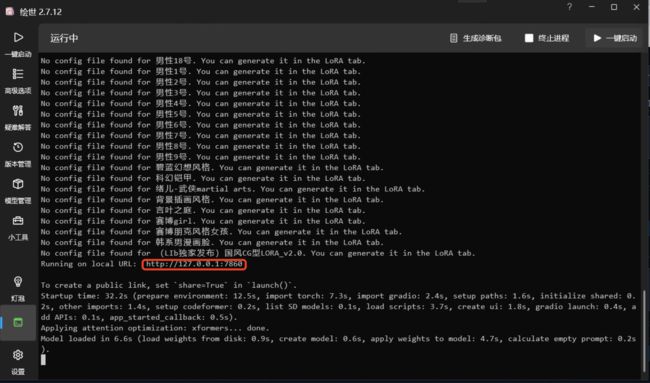Click the console line mentioning 赛博朋克风格女孩

tap(222, 232)
